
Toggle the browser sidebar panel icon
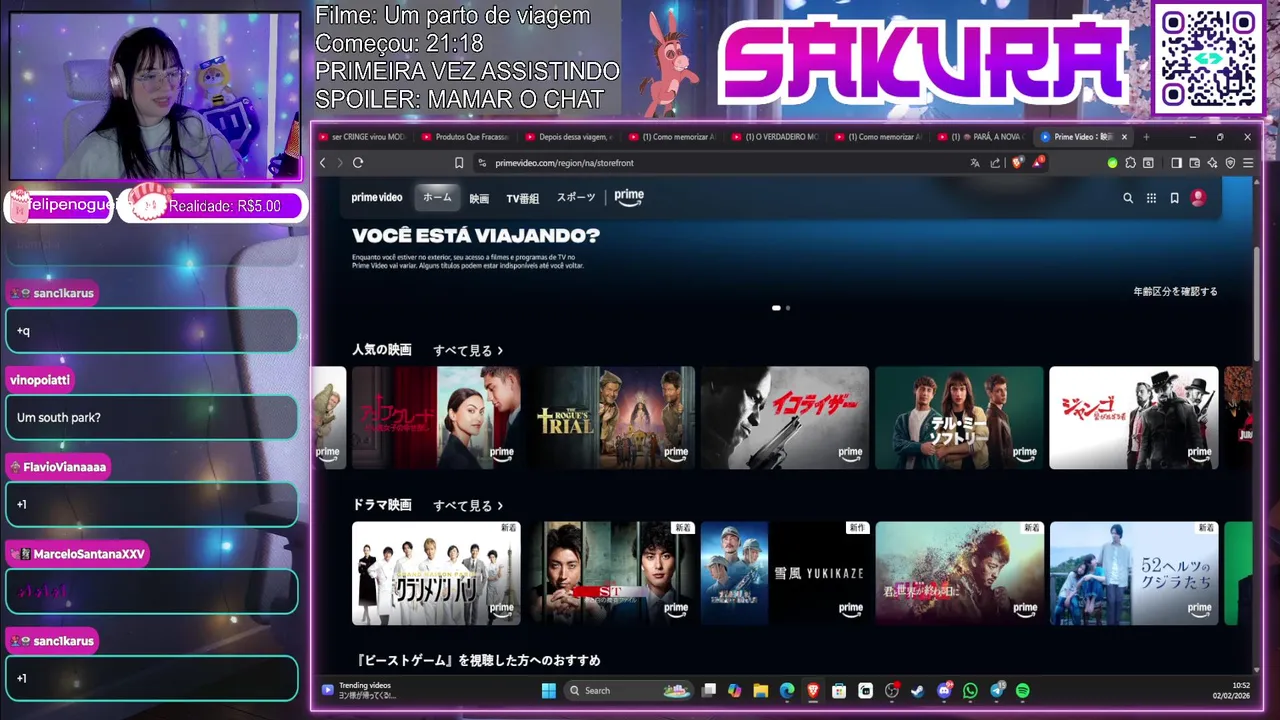point(1176,163)
